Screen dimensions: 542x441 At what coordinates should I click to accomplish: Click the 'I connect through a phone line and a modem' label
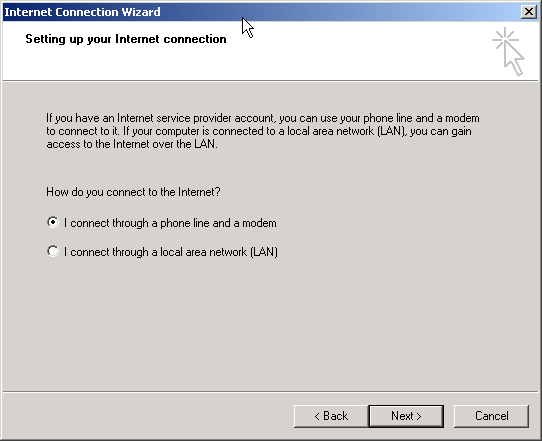(170, 223)
